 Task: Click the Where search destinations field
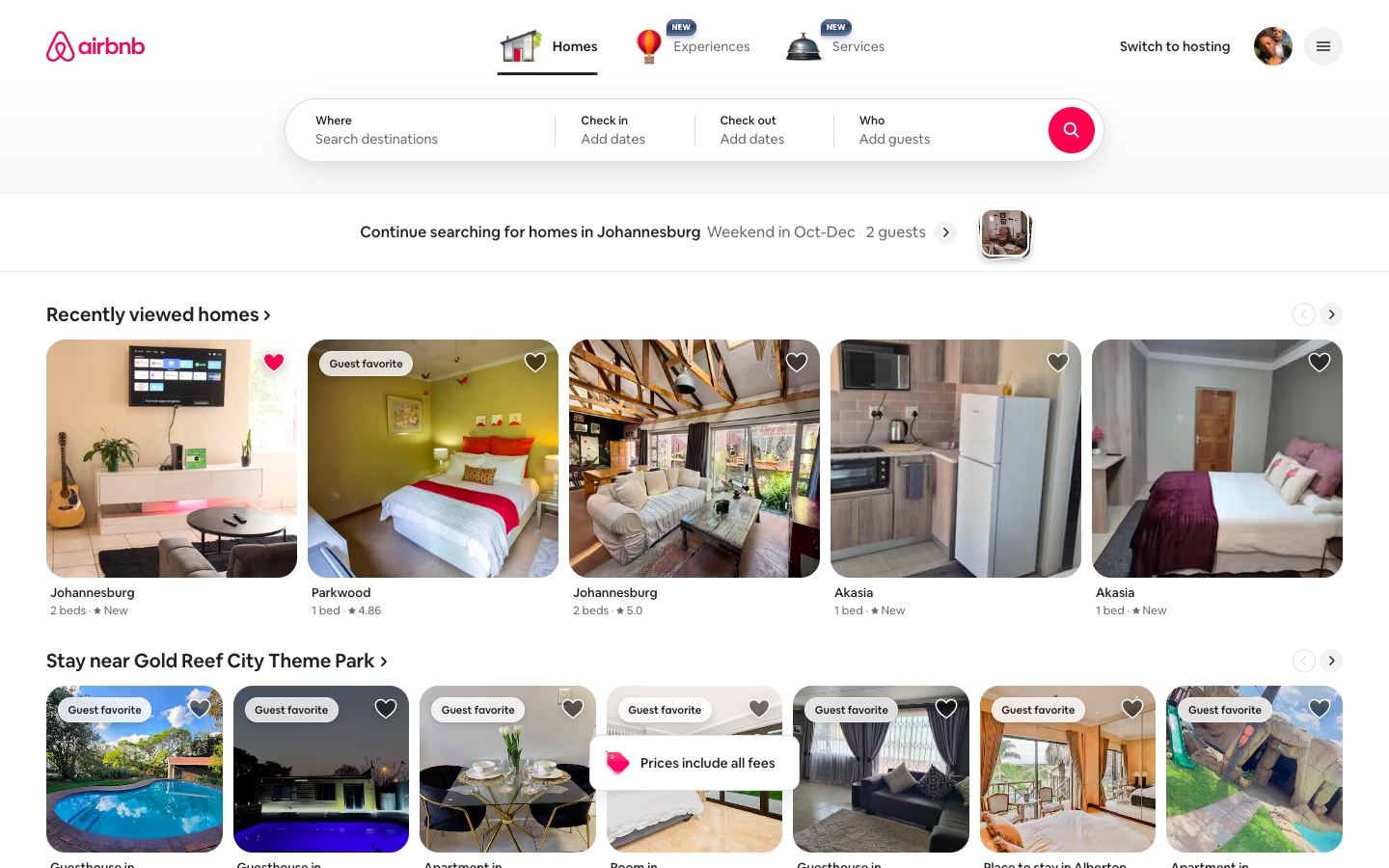(420, 130)
